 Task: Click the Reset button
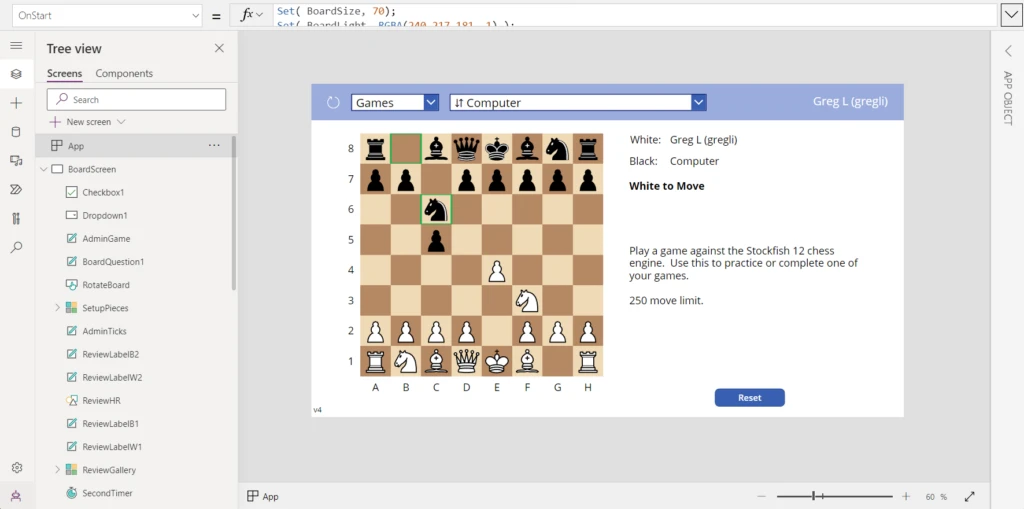click(749, 398)
